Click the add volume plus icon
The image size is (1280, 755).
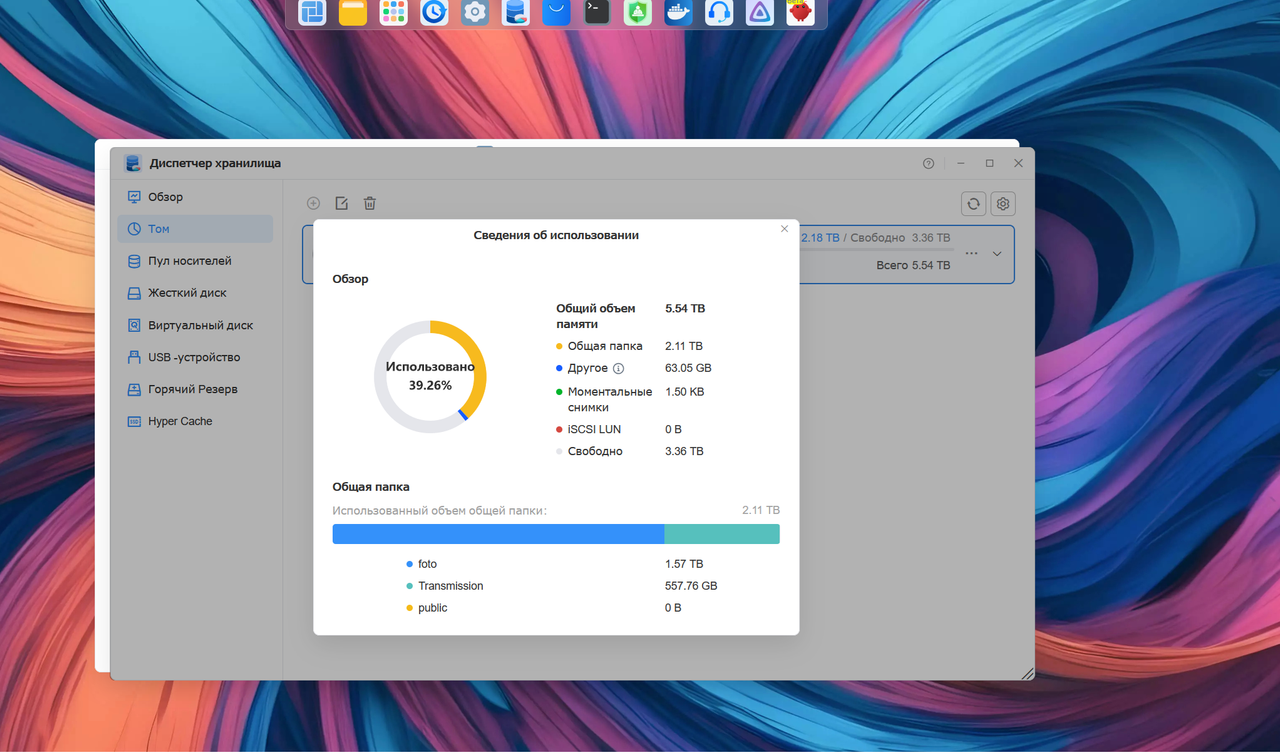313,203
